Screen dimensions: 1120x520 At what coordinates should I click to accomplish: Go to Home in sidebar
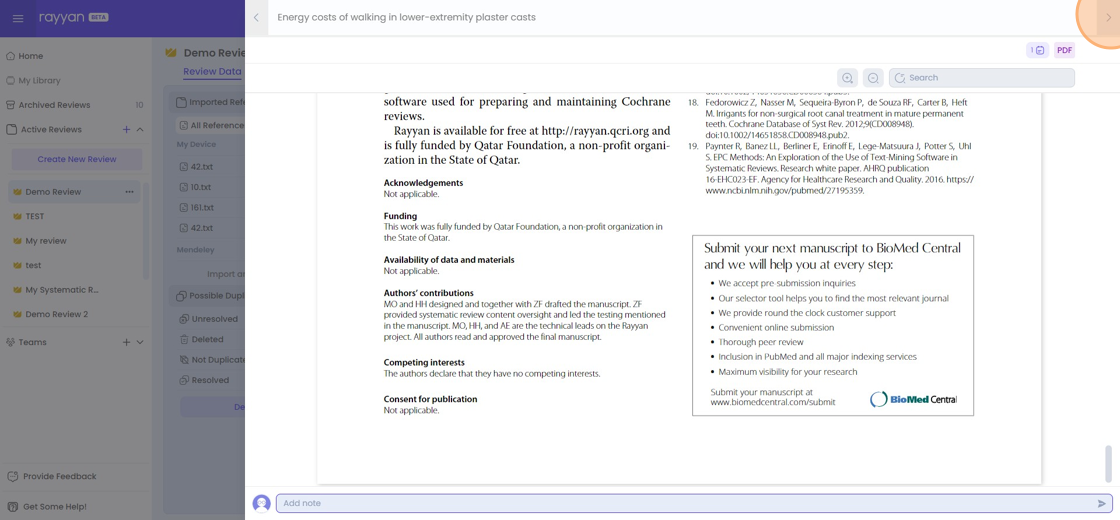tap(31, 56)
